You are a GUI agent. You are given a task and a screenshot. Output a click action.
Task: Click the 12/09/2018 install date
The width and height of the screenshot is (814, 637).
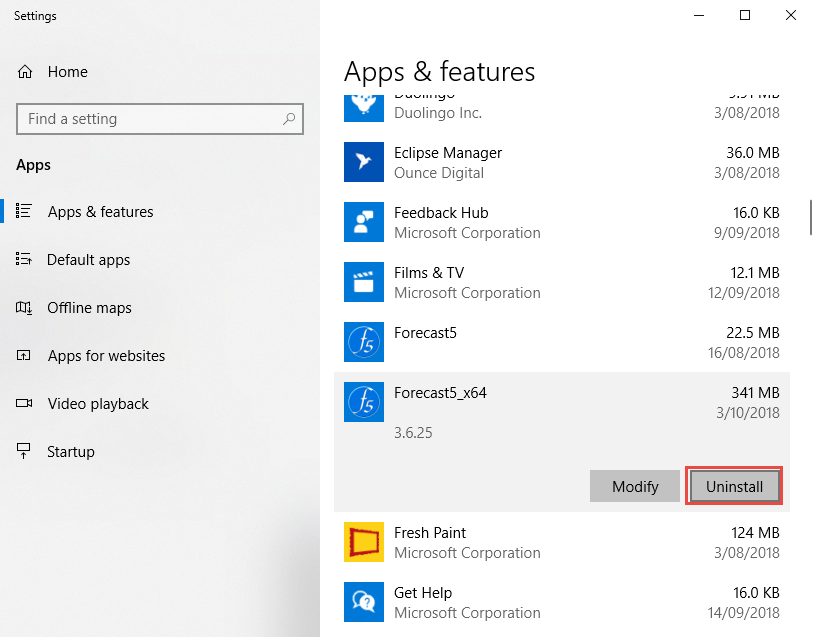click(x=743, y=293)
